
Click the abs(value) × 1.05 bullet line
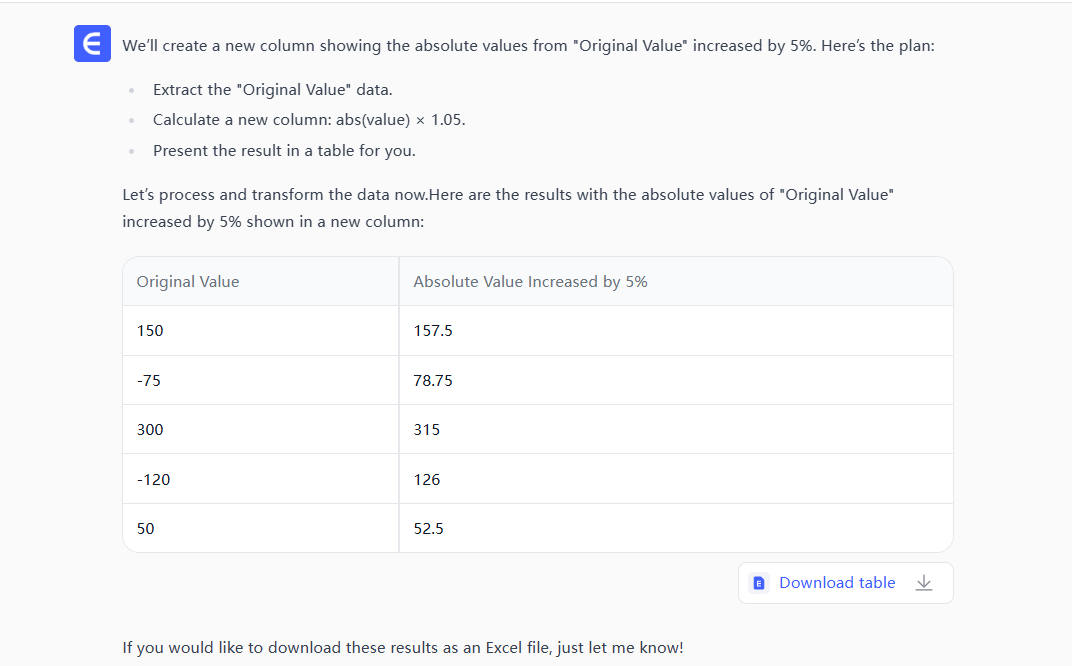(x=309, y=120)
